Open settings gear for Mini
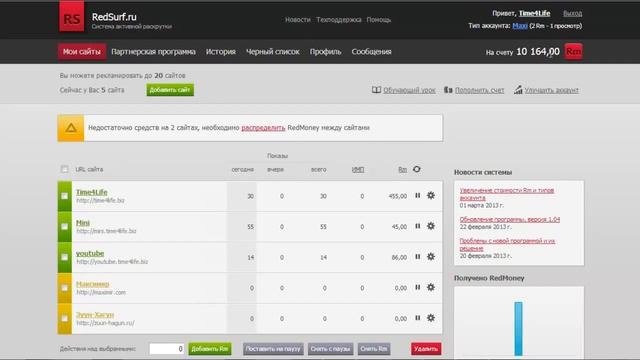640x360 pixels. [x=431, y=226]
